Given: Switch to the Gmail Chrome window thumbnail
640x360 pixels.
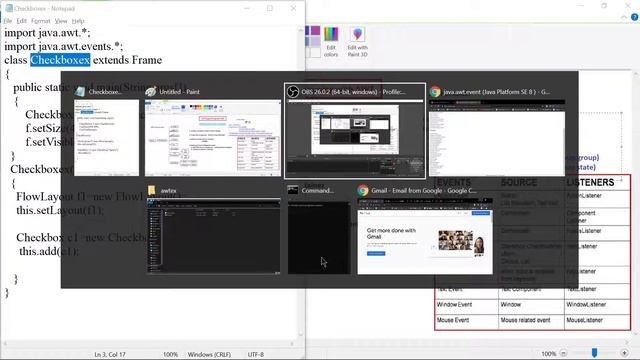Looking at the screenshot, I should click(x=425, y=236).
